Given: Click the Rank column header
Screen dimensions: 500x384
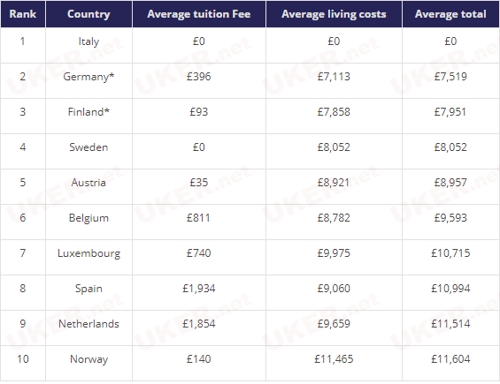Looking at the screenshot, I should pyautogui.click(x=23, y=14).
